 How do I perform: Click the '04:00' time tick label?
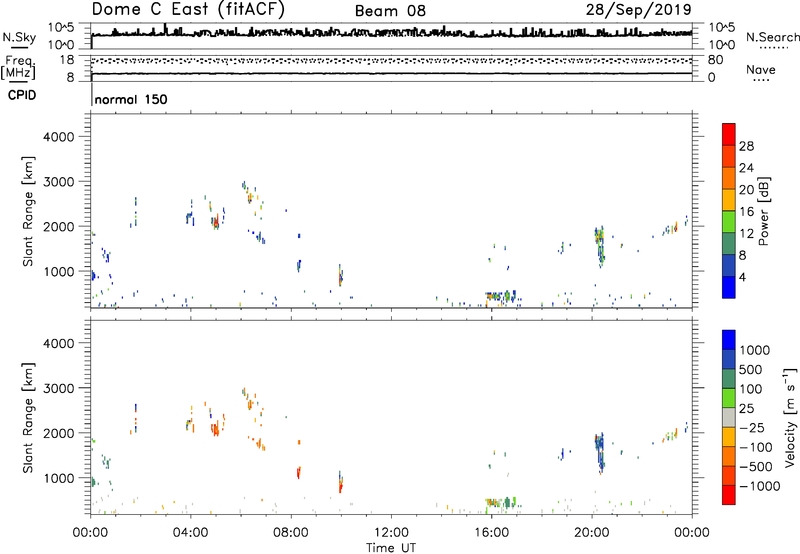[x=190, y=533]
